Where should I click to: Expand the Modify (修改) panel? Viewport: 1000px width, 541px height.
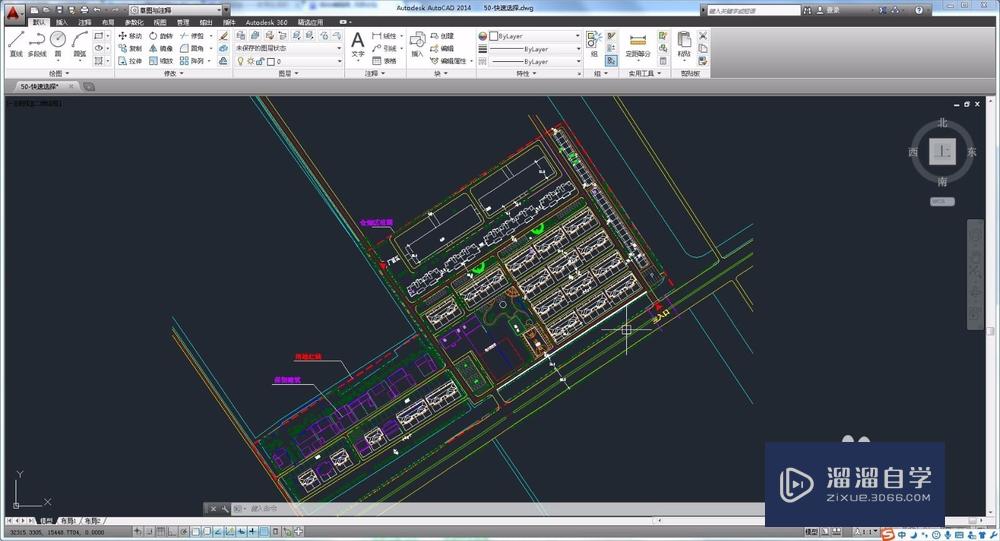[x=173, y=73]
